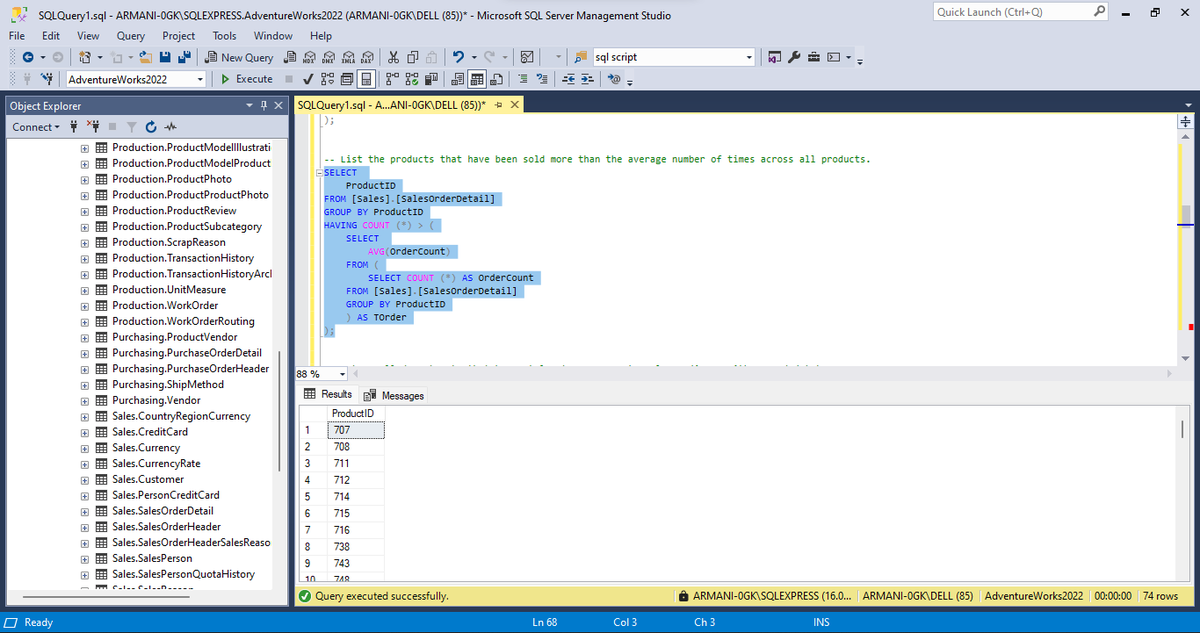Expand the Sales.SalesOrderDetail table node
This screenshot has height=633, width=1200.
[85, 511]
